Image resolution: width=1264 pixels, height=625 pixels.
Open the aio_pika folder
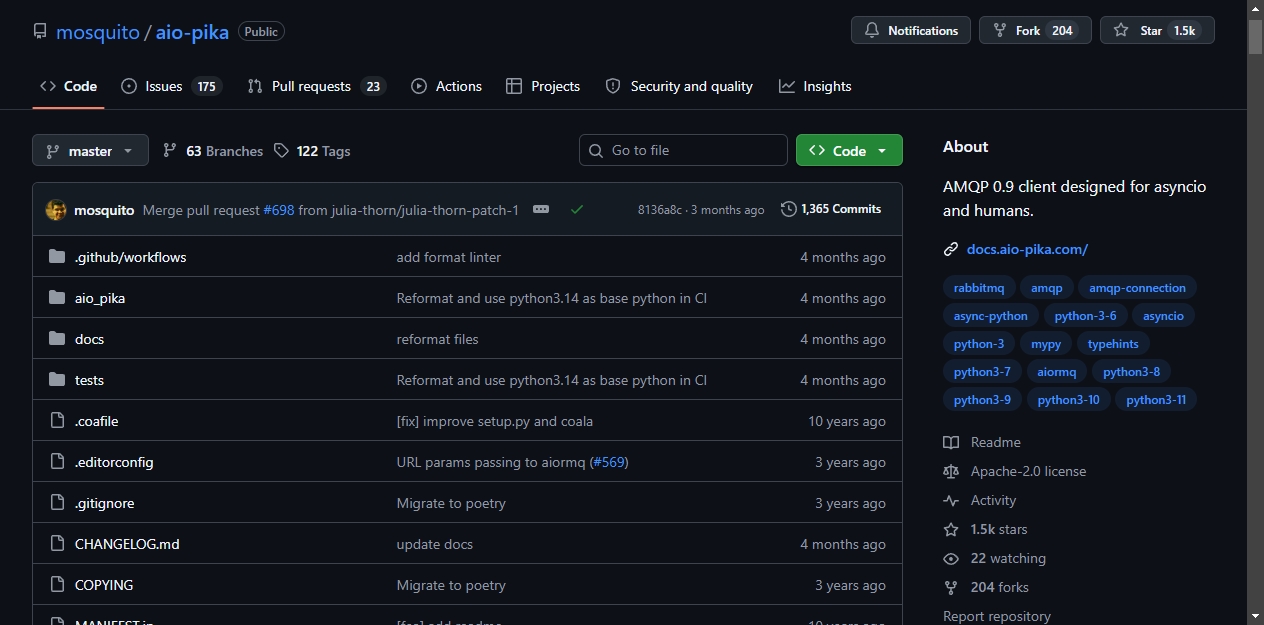click(100, 298)
